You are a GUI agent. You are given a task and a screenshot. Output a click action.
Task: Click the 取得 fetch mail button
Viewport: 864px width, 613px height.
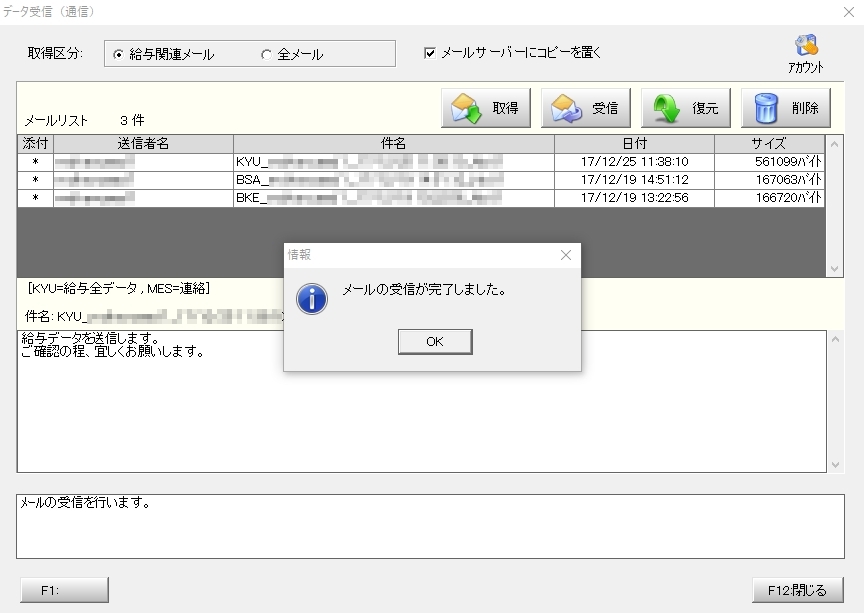(485, 108)
